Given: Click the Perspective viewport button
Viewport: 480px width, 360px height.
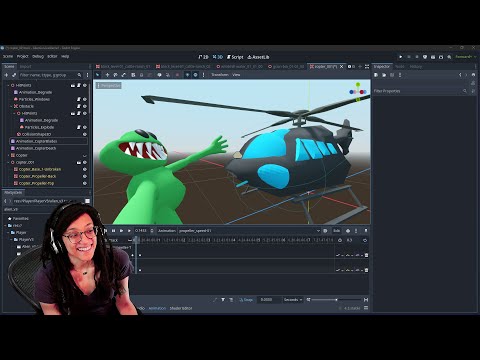Looking at the screenshot, I should coord(109,86).
